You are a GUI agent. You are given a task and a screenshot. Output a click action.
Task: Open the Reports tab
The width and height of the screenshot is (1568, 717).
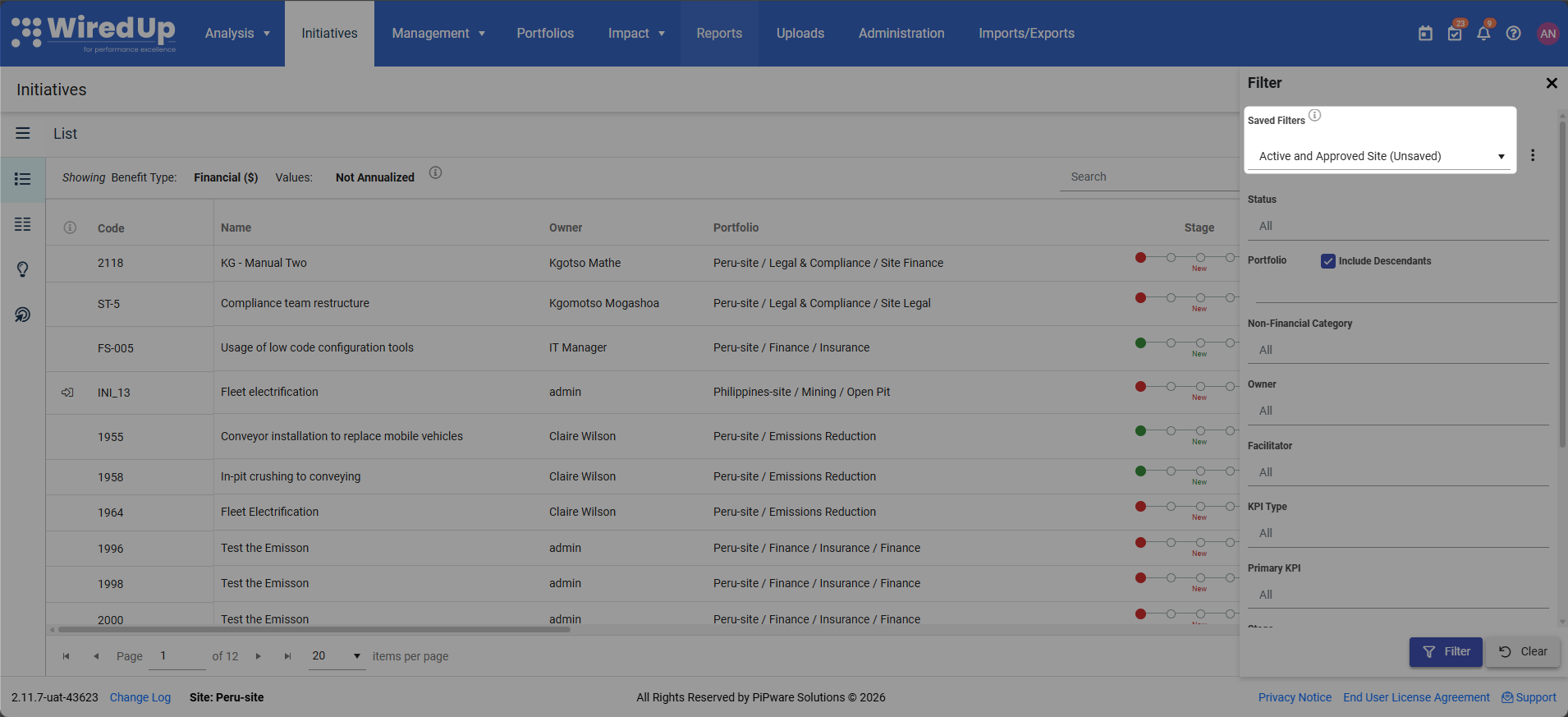[x=719, y=34]
